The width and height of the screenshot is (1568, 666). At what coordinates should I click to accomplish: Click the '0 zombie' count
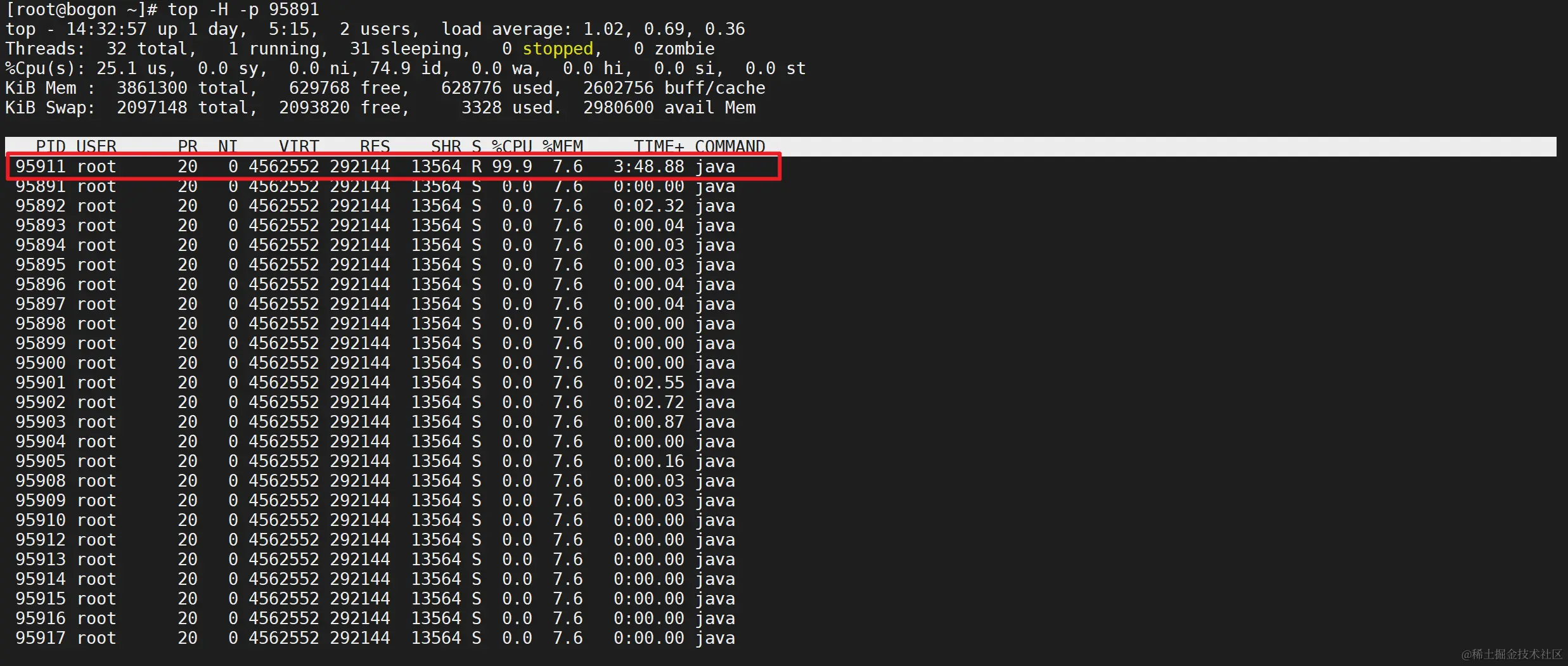(674, 49)
